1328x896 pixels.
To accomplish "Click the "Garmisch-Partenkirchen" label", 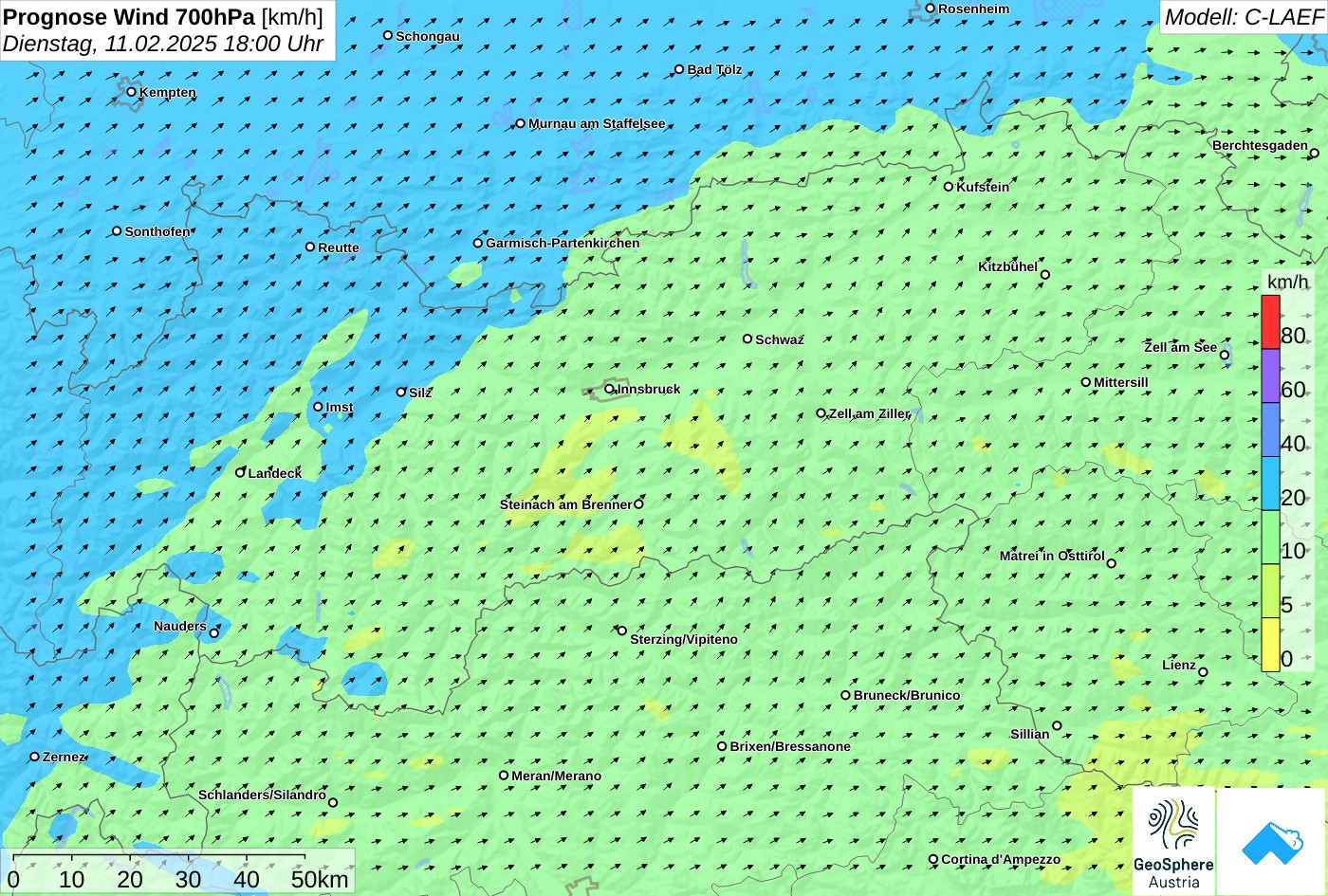I will click(563, 243).
